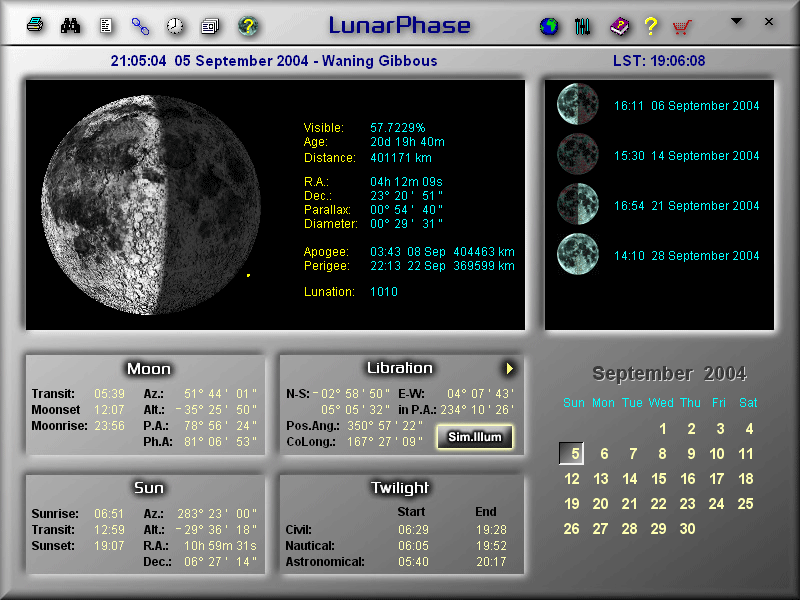Click the chain link icon
Viewport: 800px width, 600px height.
140,26
